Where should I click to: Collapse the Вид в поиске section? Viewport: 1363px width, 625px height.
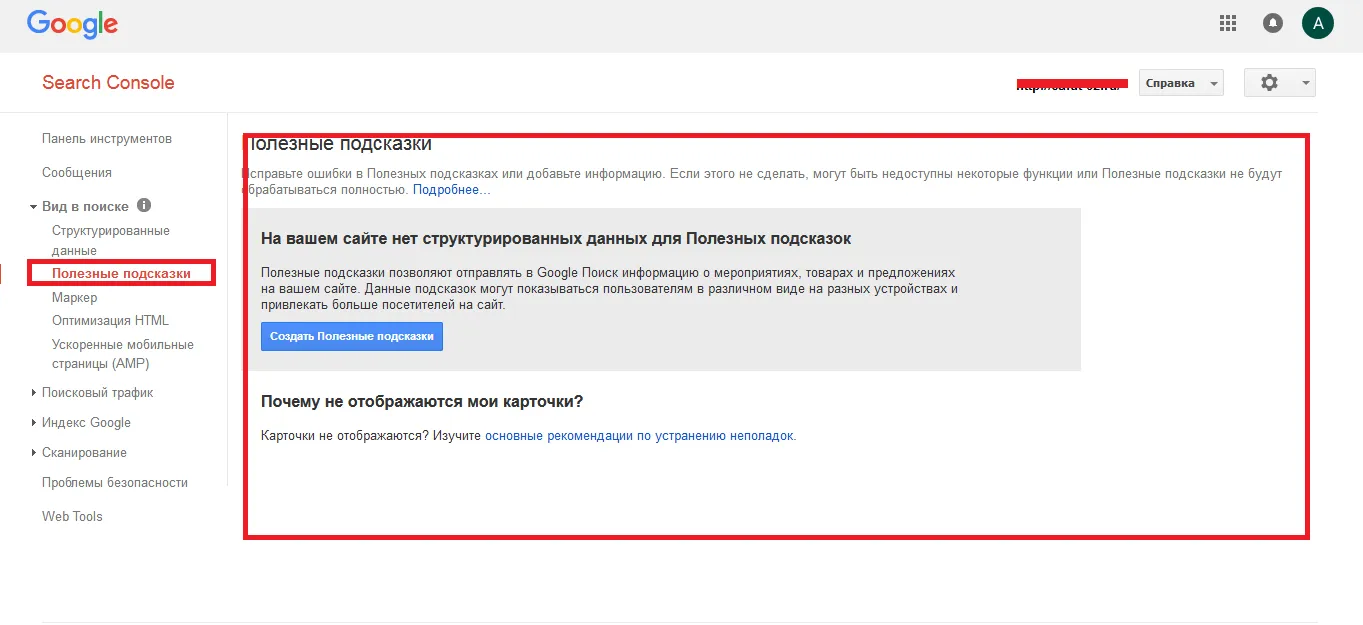coord(34,207)
